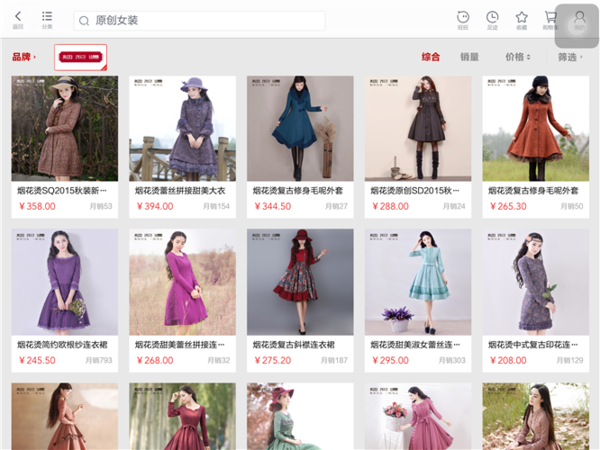Click price ¥265.30
The width and height of the screenshot is (600, 450).
point(508,206)
